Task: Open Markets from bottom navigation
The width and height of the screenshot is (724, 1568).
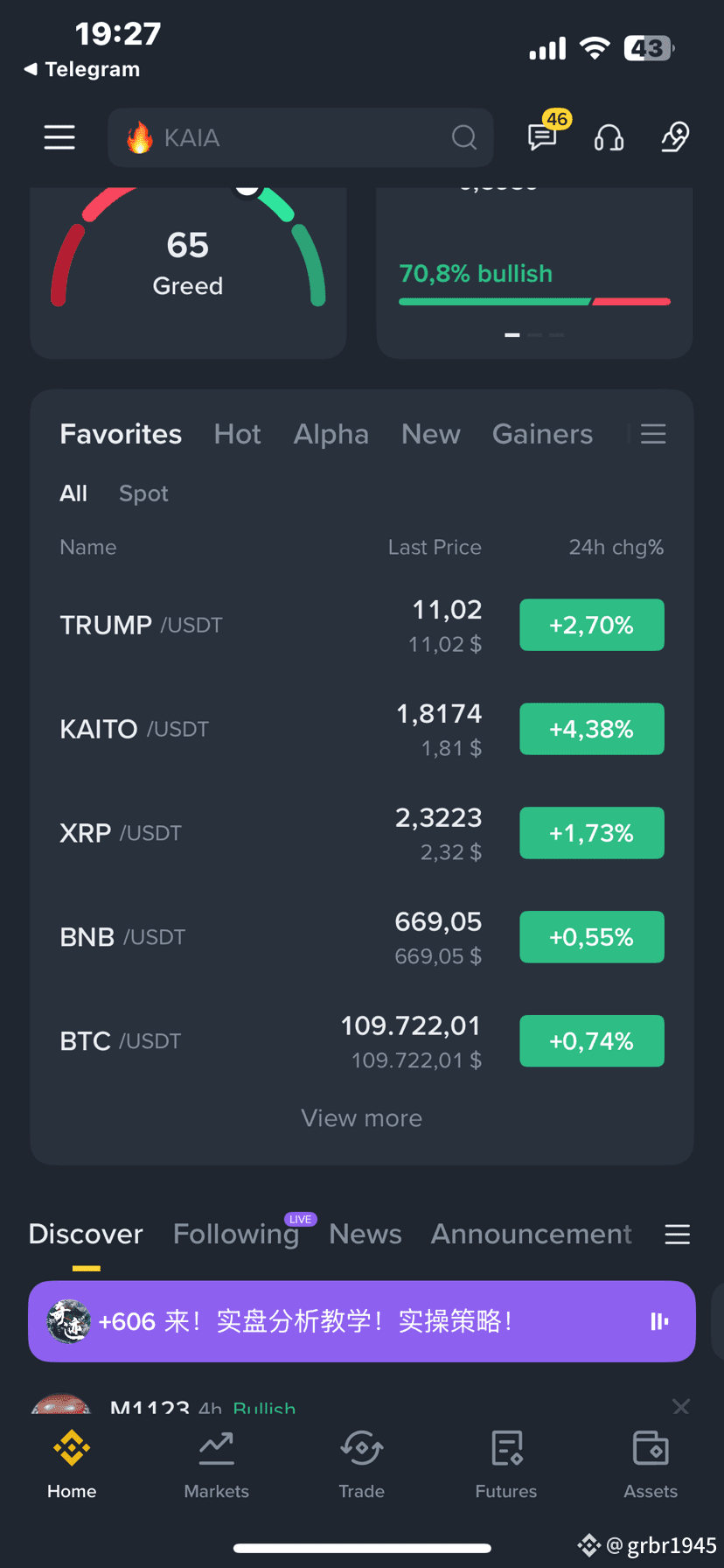Action: pos(216,1465)
